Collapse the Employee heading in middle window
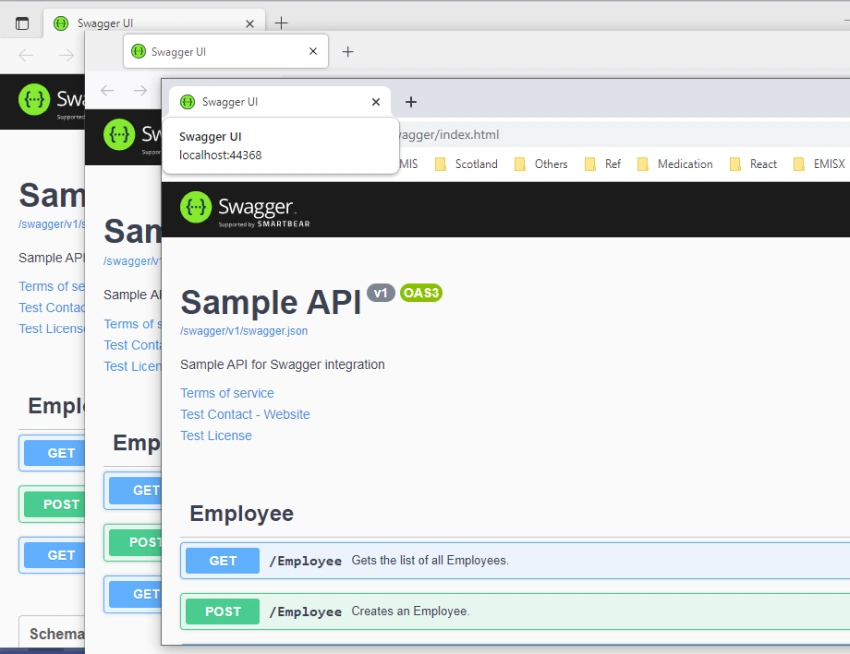The height and width of the screenshot is (654, 850). tap(137, 443)
